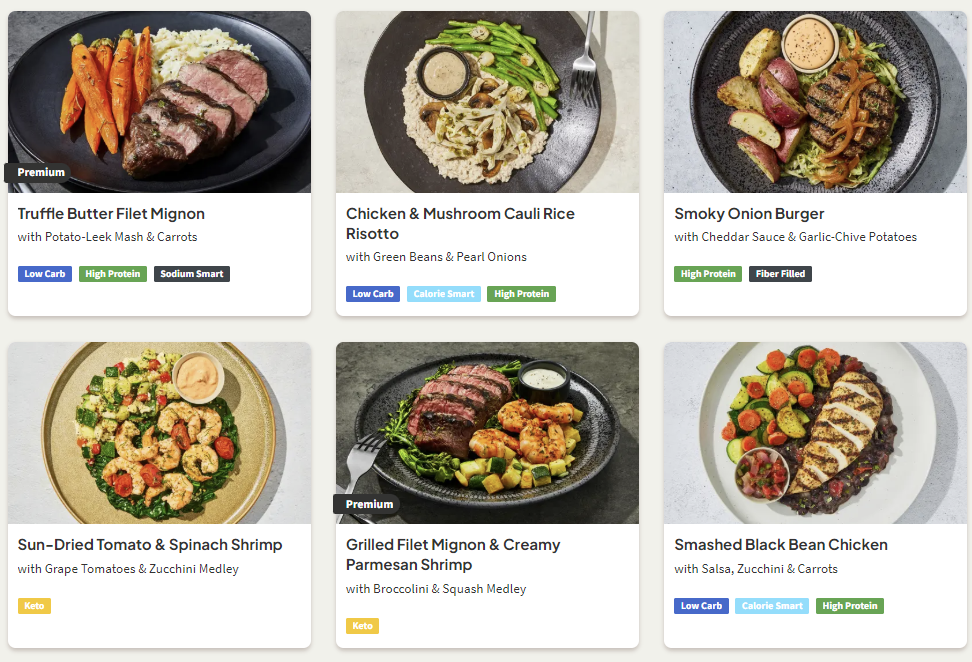The width and height of the screenshot is (972, 662).
Task: Select Calorie Smart tag on Smashed Black Bean Chicken
Action: [772, 606]
